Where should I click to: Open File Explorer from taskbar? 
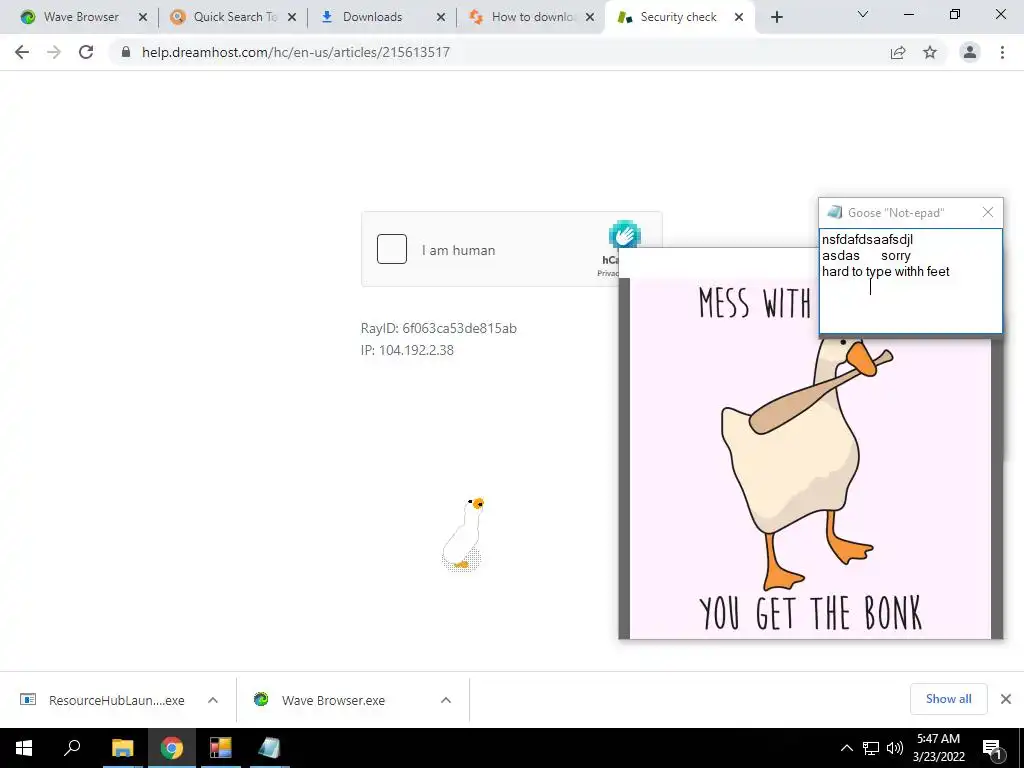[122, 748]
